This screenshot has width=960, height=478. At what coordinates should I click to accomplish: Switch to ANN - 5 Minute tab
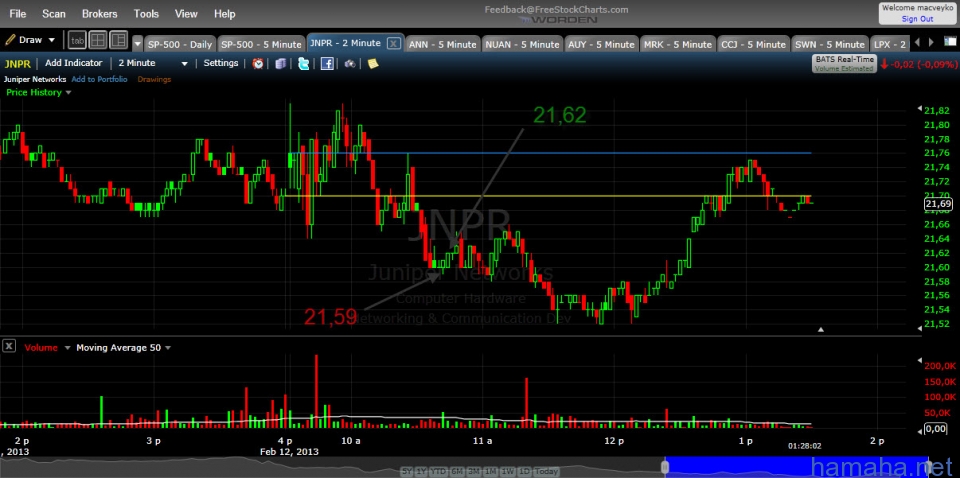pos(442,44)
